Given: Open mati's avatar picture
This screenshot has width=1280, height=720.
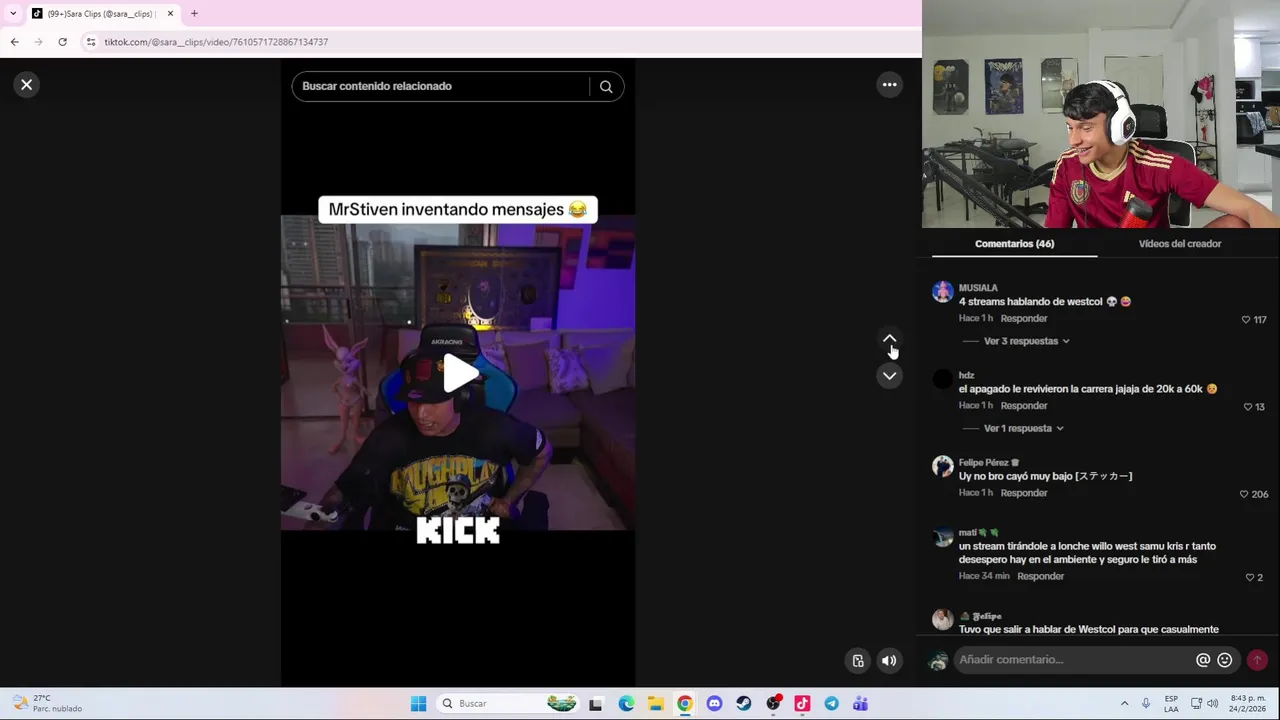Looking at the screenshot, I should [x=943, y=537].
